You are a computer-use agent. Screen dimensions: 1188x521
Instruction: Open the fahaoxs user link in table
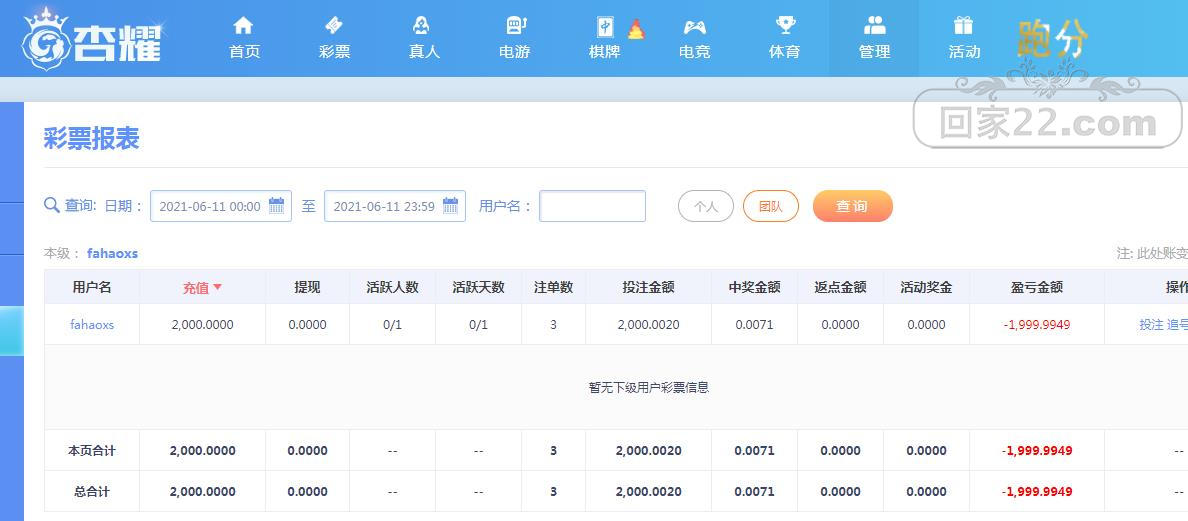(92, 324)
